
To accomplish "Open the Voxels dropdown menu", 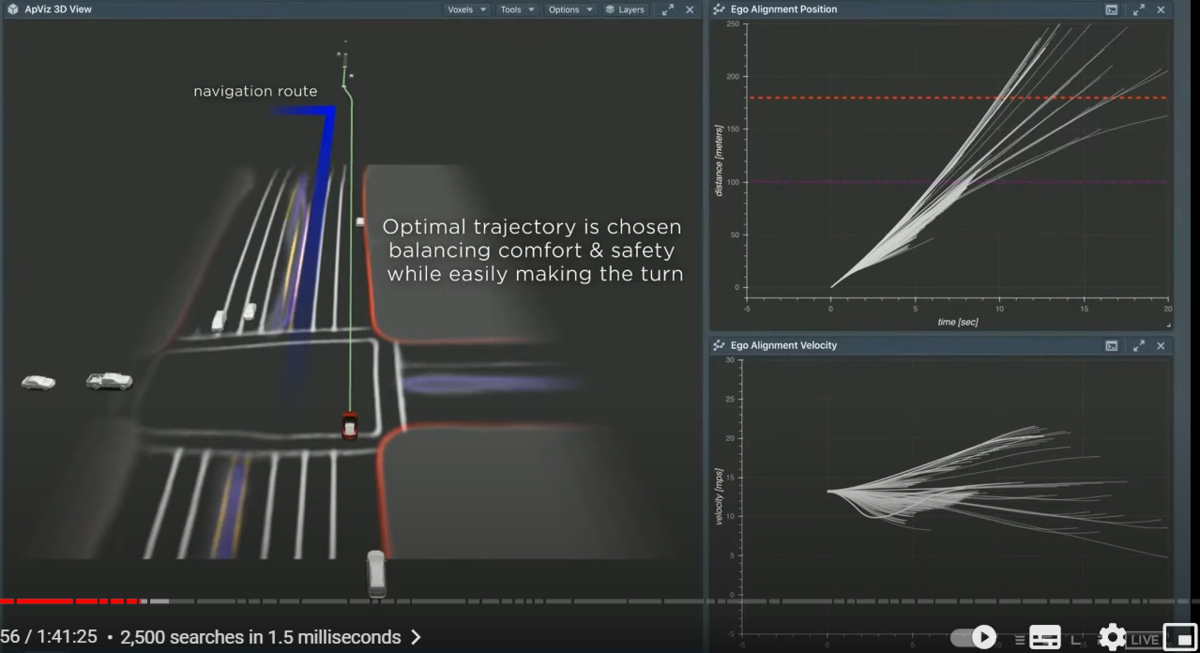I will 466,10.
